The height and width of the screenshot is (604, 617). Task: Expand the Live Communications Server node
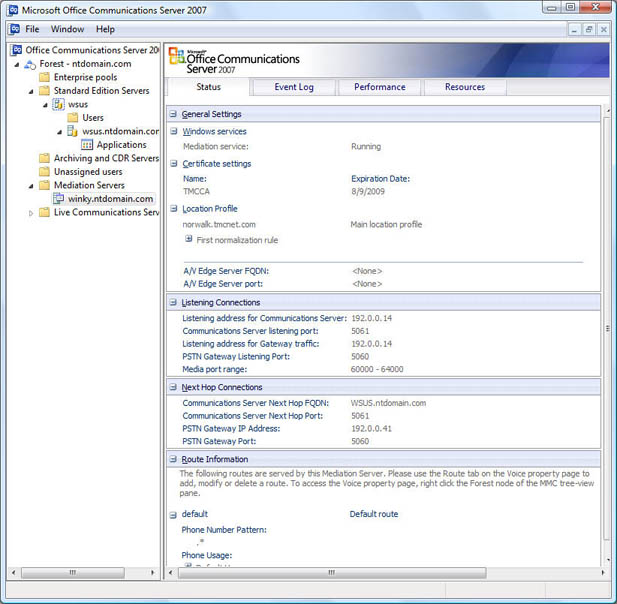31,212
